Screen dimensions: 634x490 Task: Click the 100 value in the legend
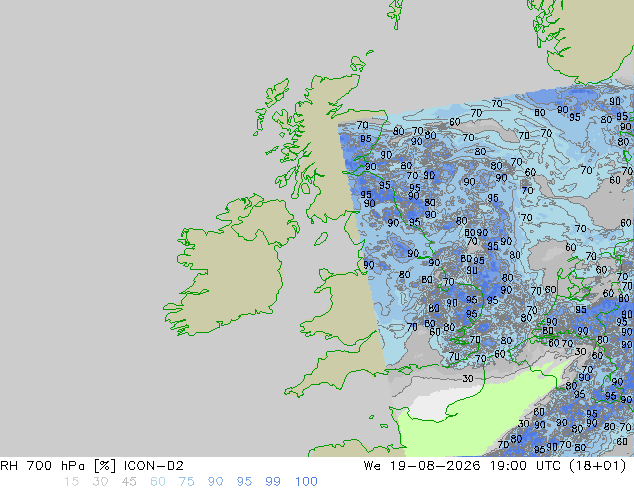306,482
